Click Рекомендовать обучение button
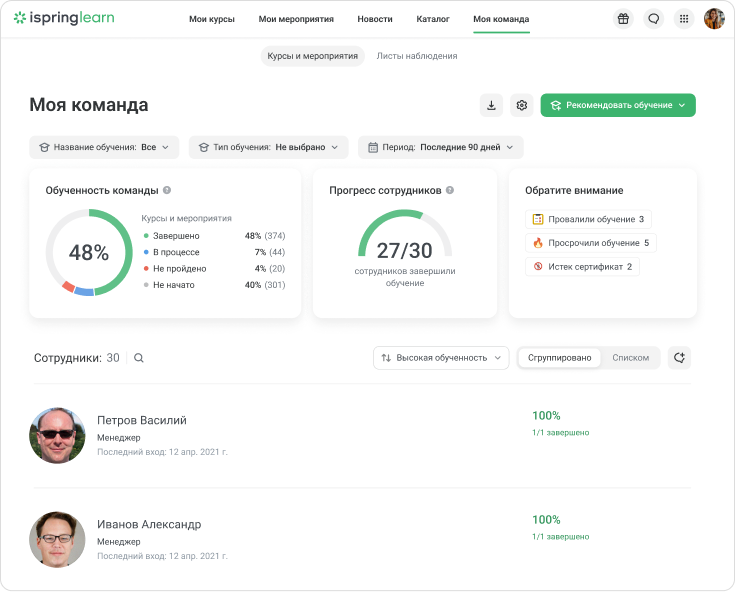The height and width of the screenshot is (592, 735). 617,105
